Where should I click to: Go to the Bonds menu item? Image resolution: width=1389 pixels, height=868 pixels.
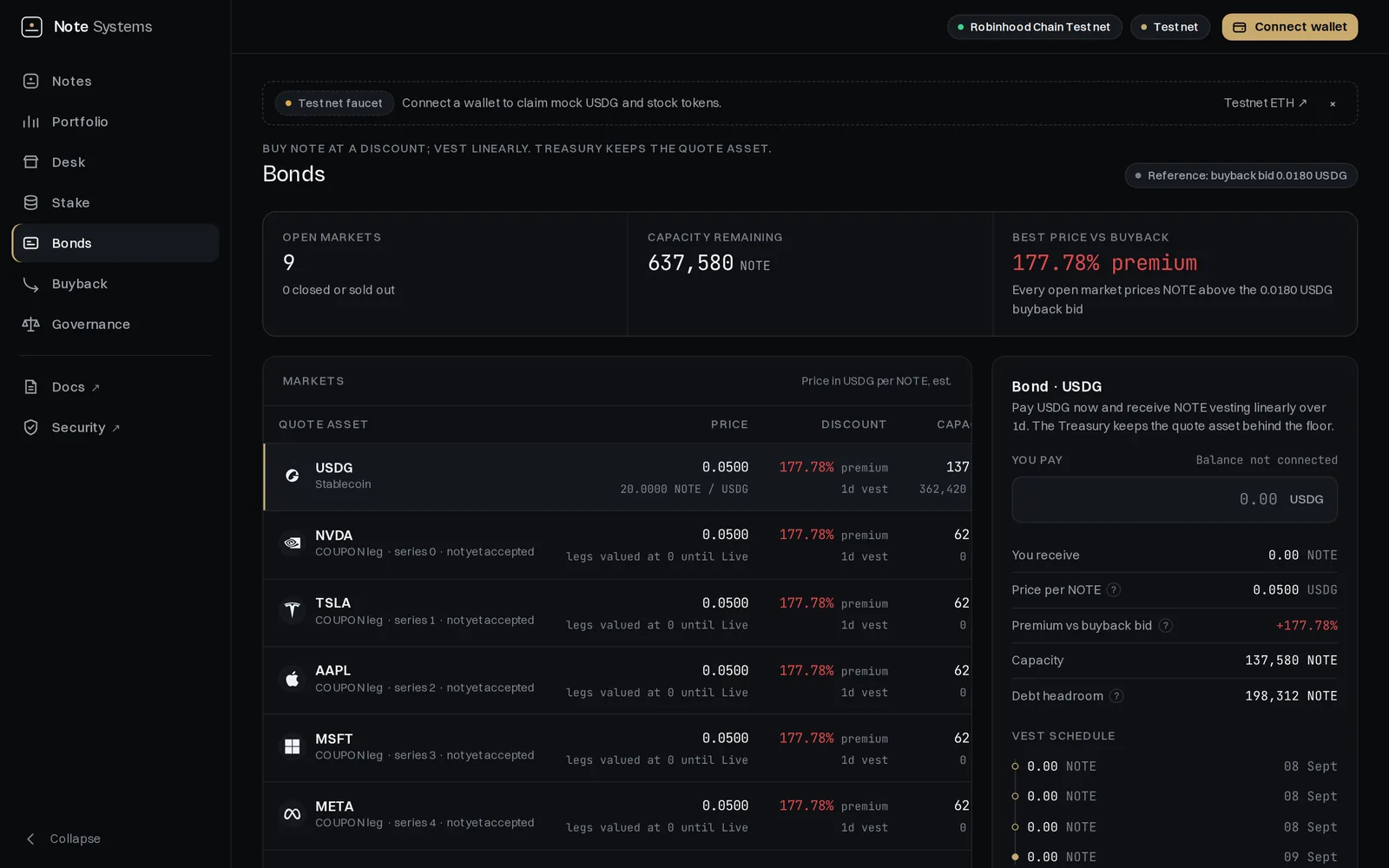point(115,243)
